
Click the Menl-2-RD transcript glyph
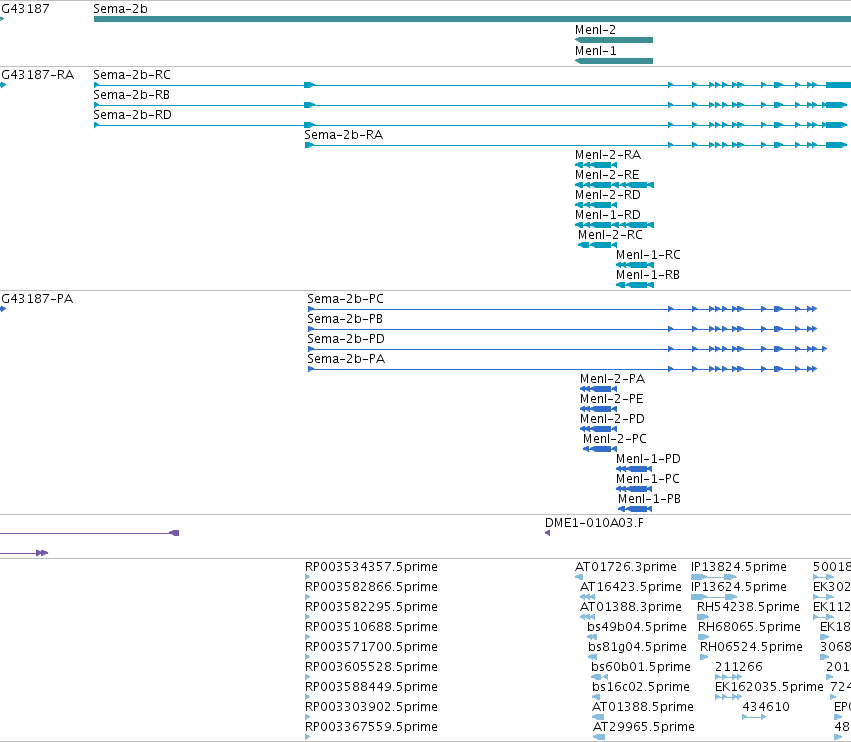pyautogui.click(x=596, y=205)
